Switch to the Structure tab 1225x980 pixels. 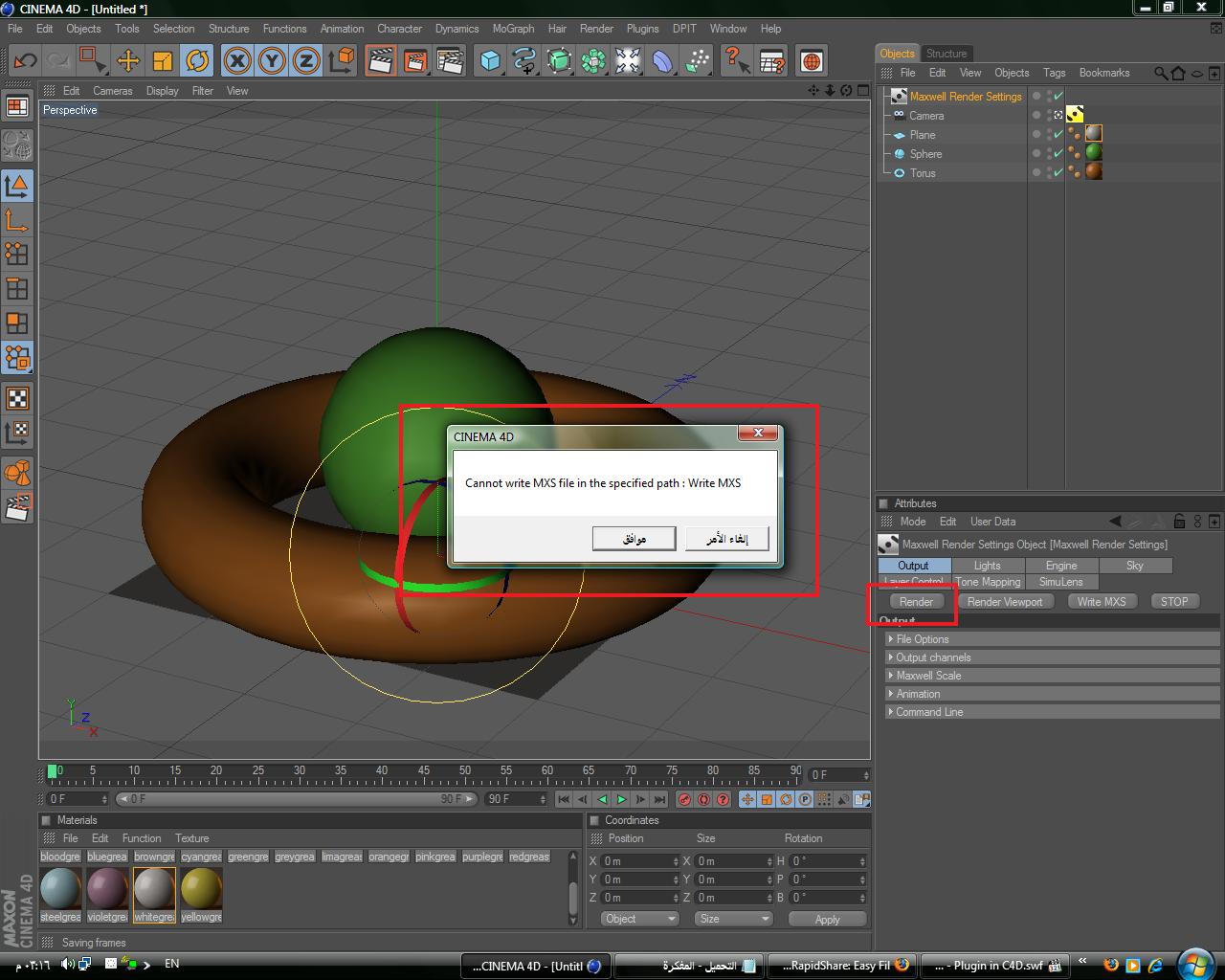[x=947, y=54]
